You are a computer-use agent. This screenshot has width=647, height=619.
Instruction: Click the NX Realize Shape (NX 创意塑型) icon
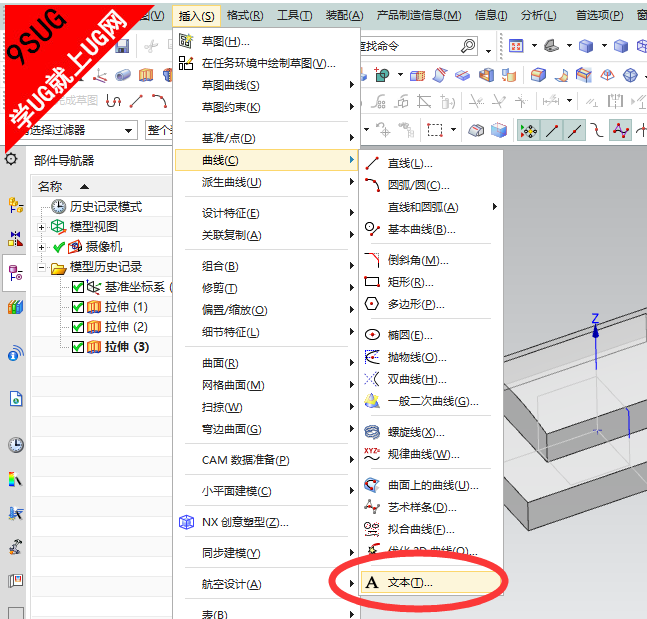(186, 522)
